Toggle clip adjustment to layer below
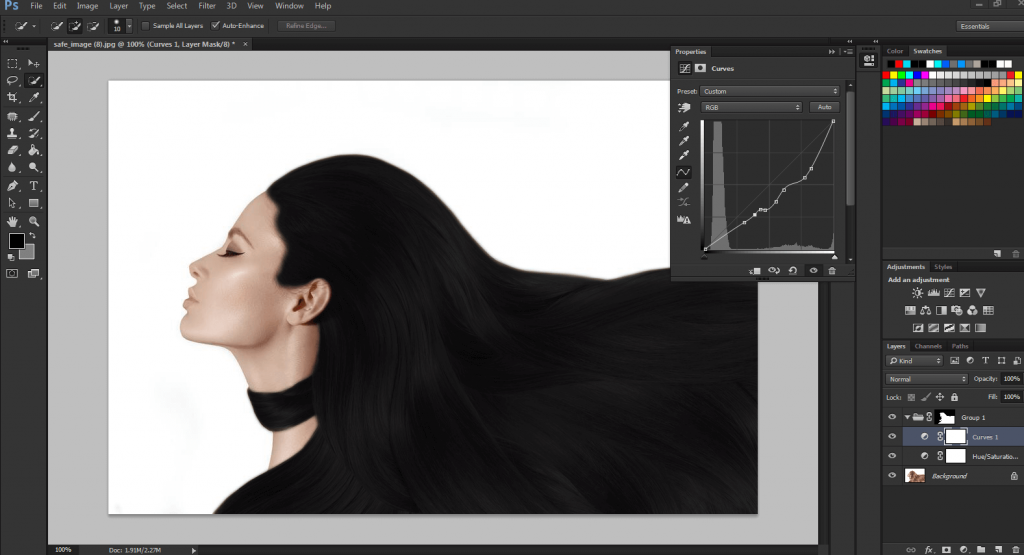Viewport: 1024px width, 555px height. click(x=755, y=270)
